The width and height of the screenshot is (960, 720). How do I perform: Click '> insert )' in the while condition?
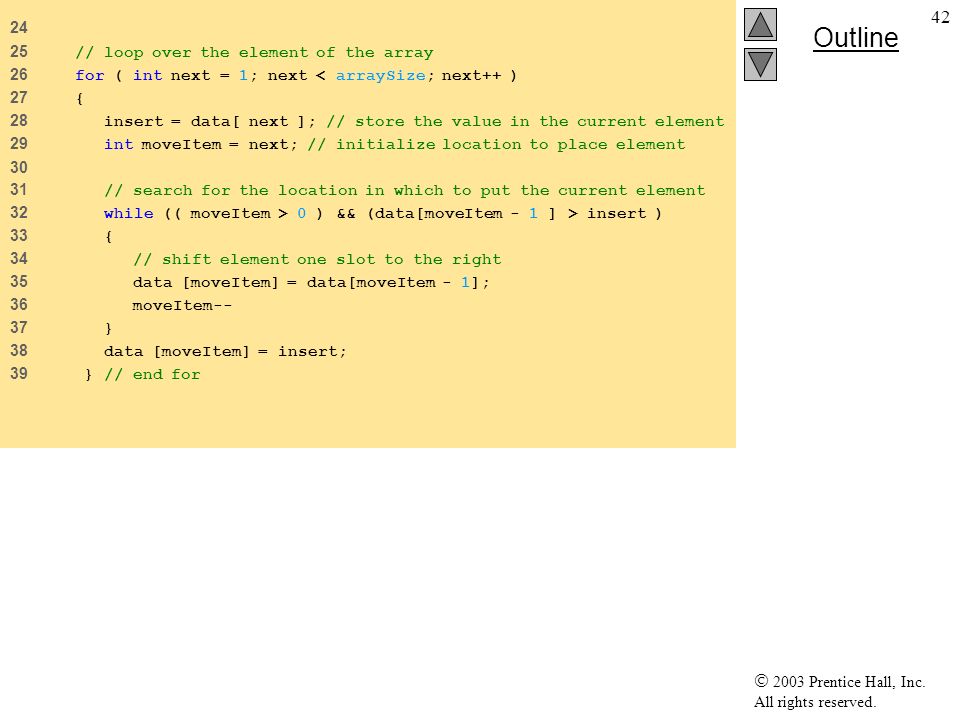pyautogui.click(x=615, y=213)
